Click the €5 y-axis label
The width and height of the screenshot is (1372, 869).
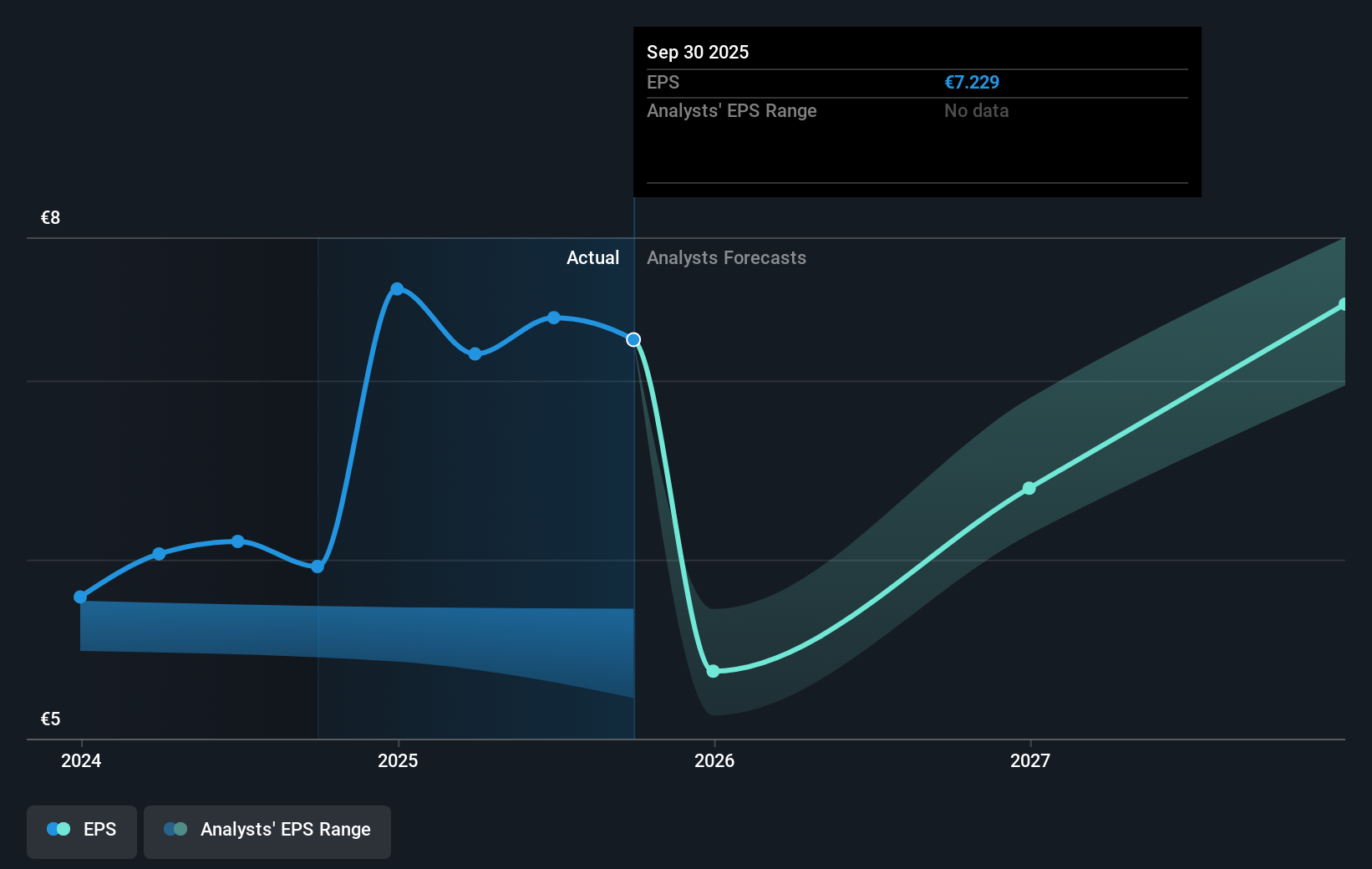[51, 719]
